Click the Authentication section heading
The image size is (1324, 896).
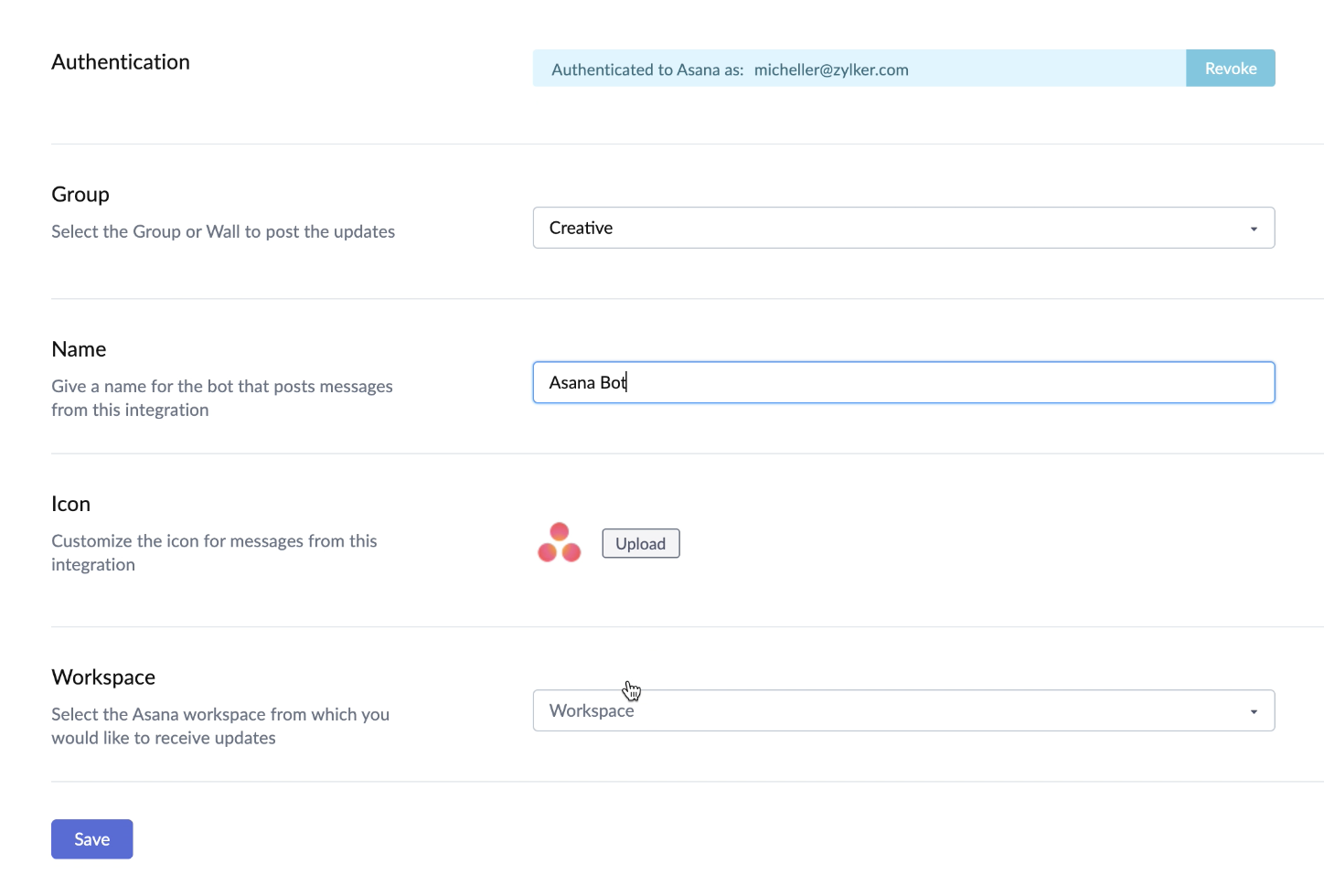(121, 62)
